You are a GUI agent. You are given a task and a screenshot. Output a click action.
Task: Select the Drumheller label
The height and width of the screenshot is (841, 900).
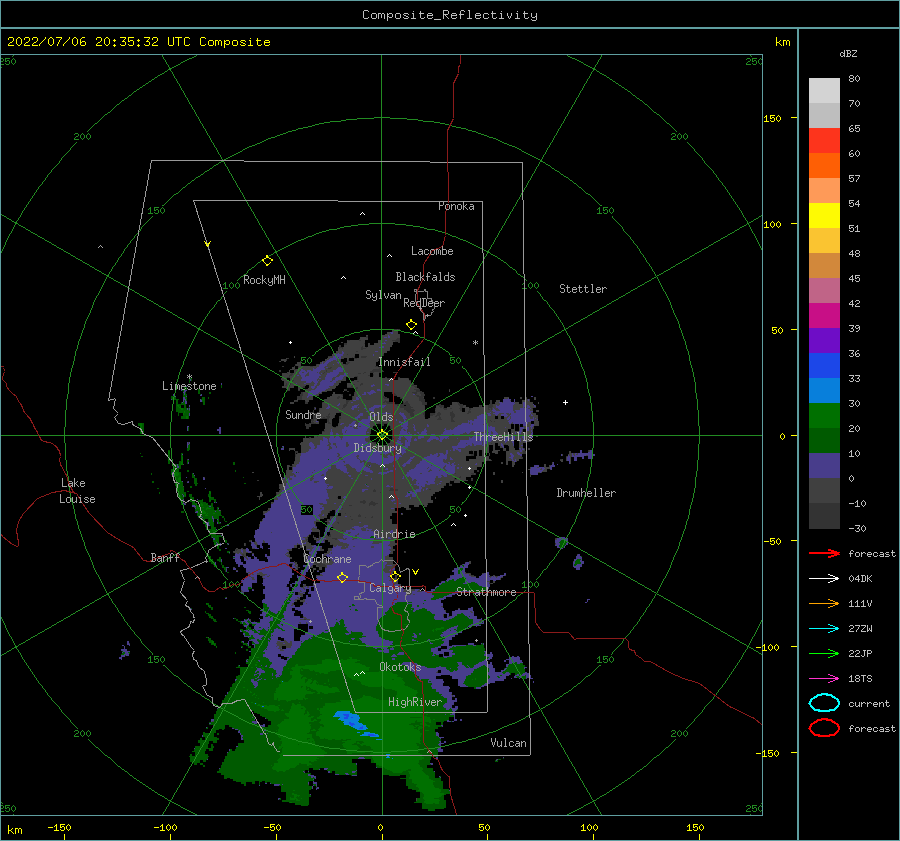coord(586,493)
